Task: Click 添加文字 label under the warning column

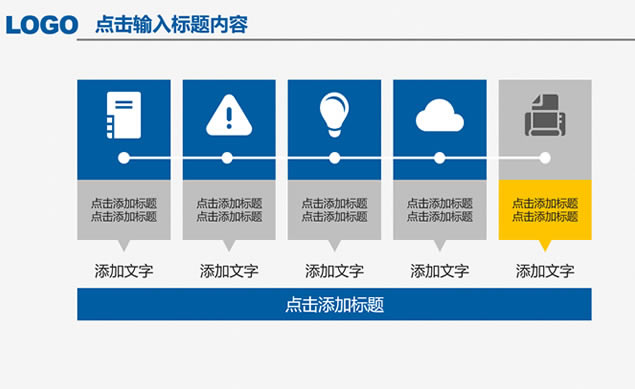Action: tap(229, 271)
